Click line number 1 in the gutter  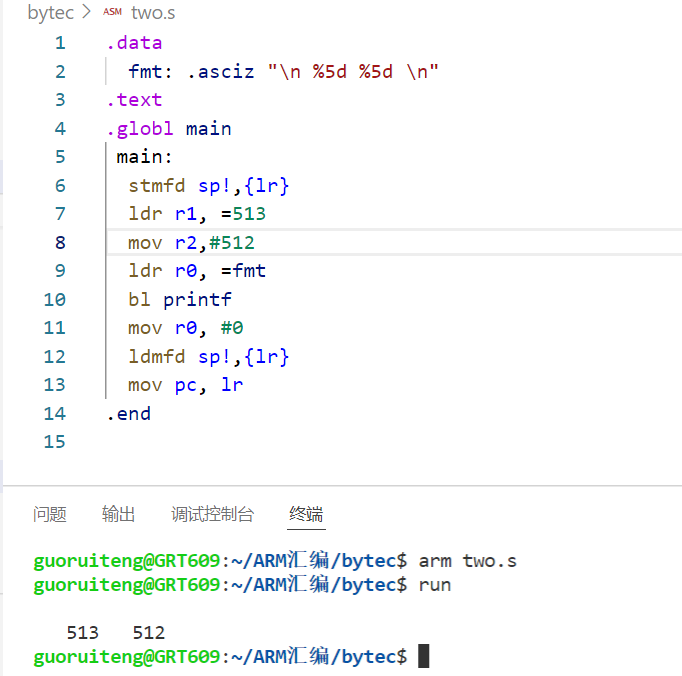(60, 43)
